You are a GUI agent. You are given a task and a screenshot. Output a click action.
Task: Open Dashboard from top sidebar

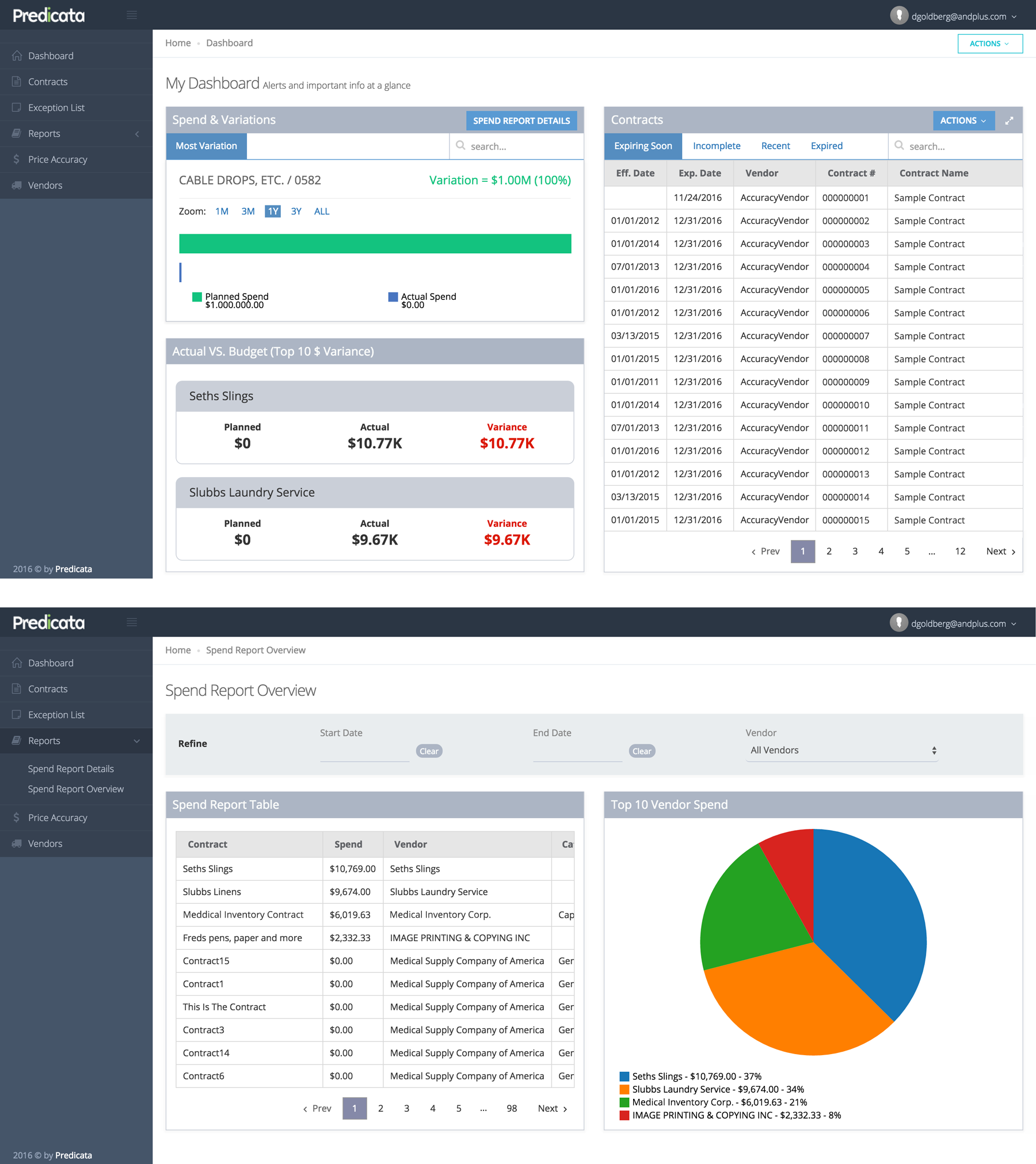click(x=76, y=56)
